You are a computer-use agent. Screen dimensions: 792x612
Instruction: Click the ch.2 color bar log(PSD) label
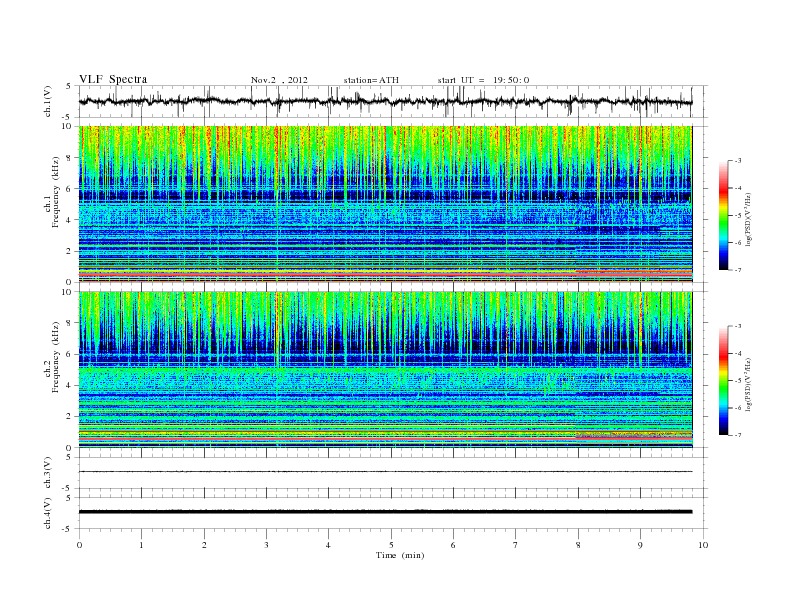click(x=747, y=384)
